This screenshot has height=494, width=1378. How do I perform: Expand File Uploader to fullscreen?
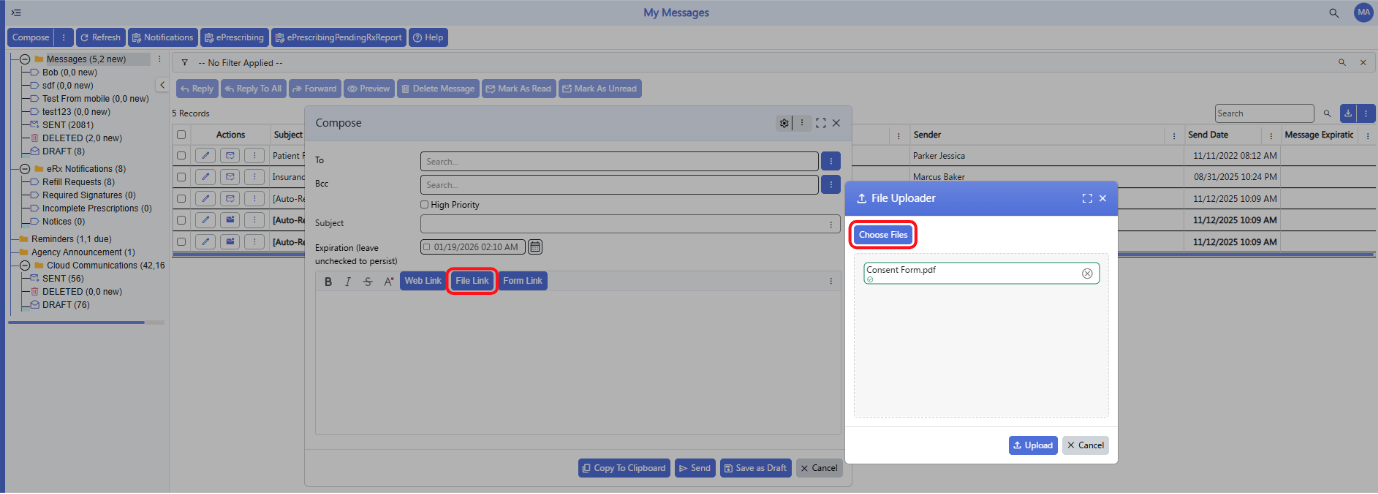[1087, 198]
